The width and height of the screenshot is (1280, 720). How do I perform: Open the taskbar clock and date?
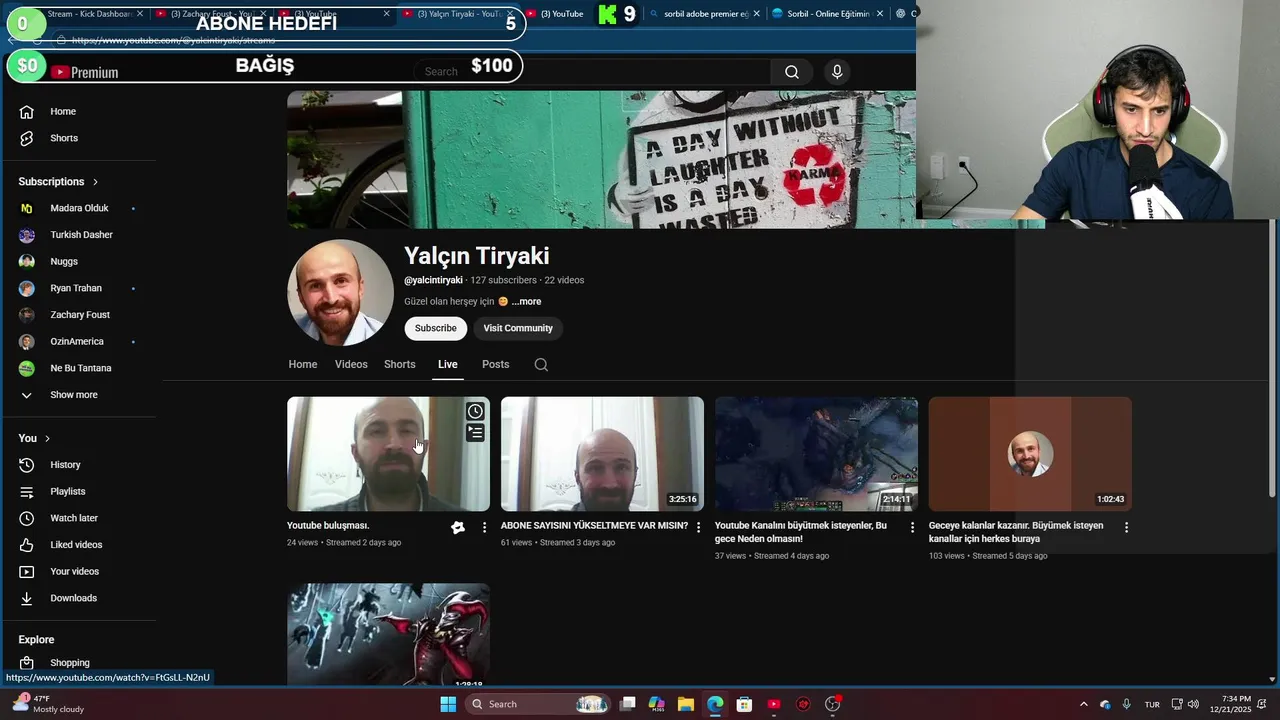click(x=1230, y=704)
